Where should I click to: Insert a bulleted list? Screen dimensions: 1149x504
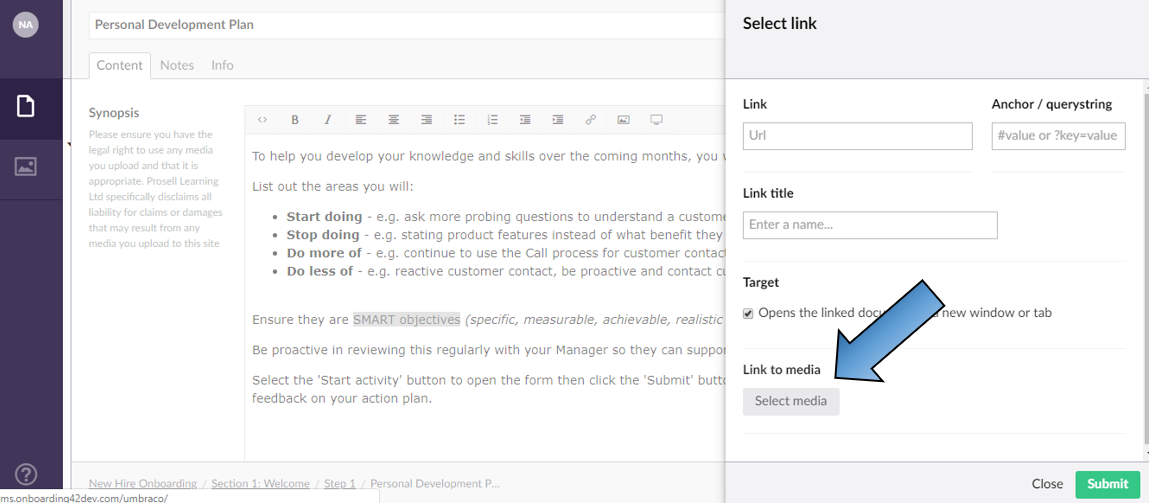pyautogui.click(x=459, y=119)
